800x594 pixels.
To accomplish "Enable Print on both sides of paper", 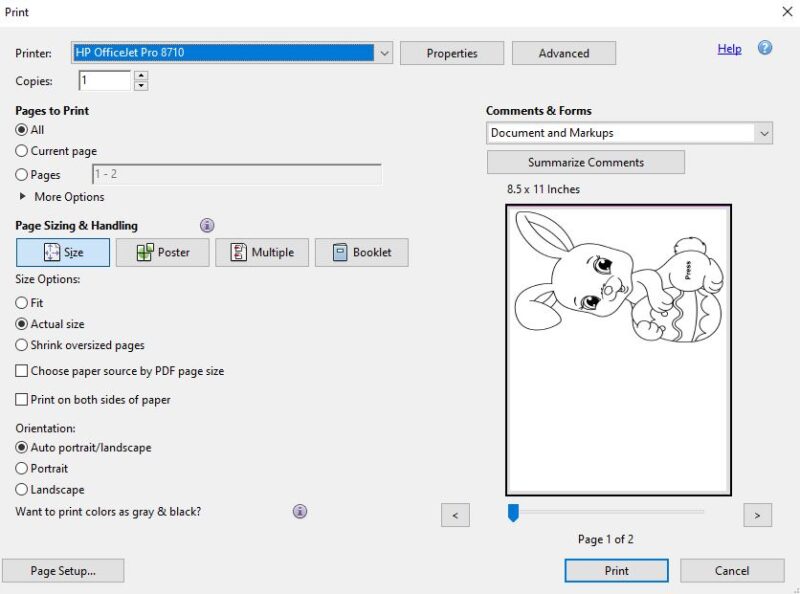I will [x=22, y=400].
